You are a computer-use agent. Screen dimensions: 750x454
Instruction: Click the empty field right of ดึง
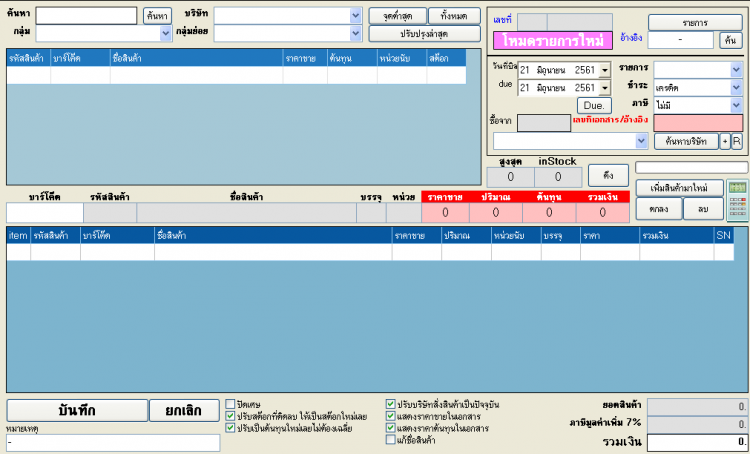[x=691, y=167]
